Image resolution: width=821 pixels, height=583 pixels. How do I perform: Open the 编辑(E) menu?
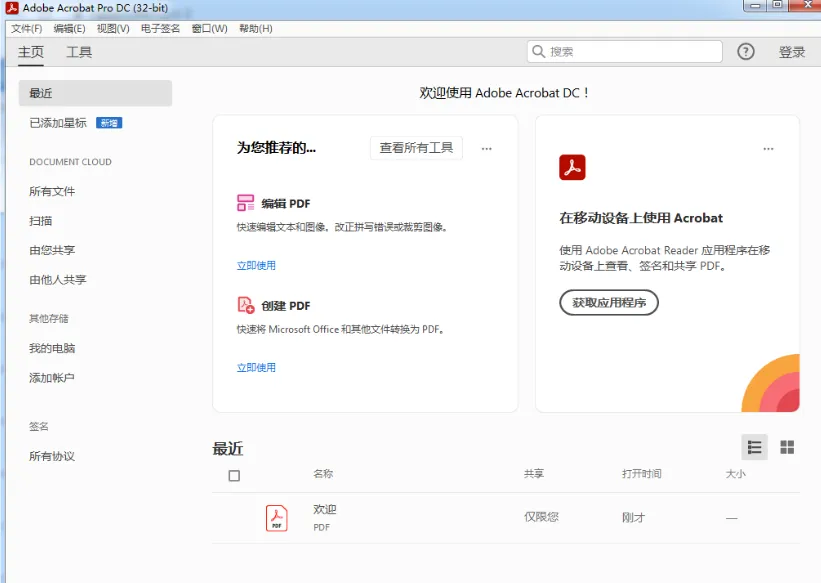[69, 28]
